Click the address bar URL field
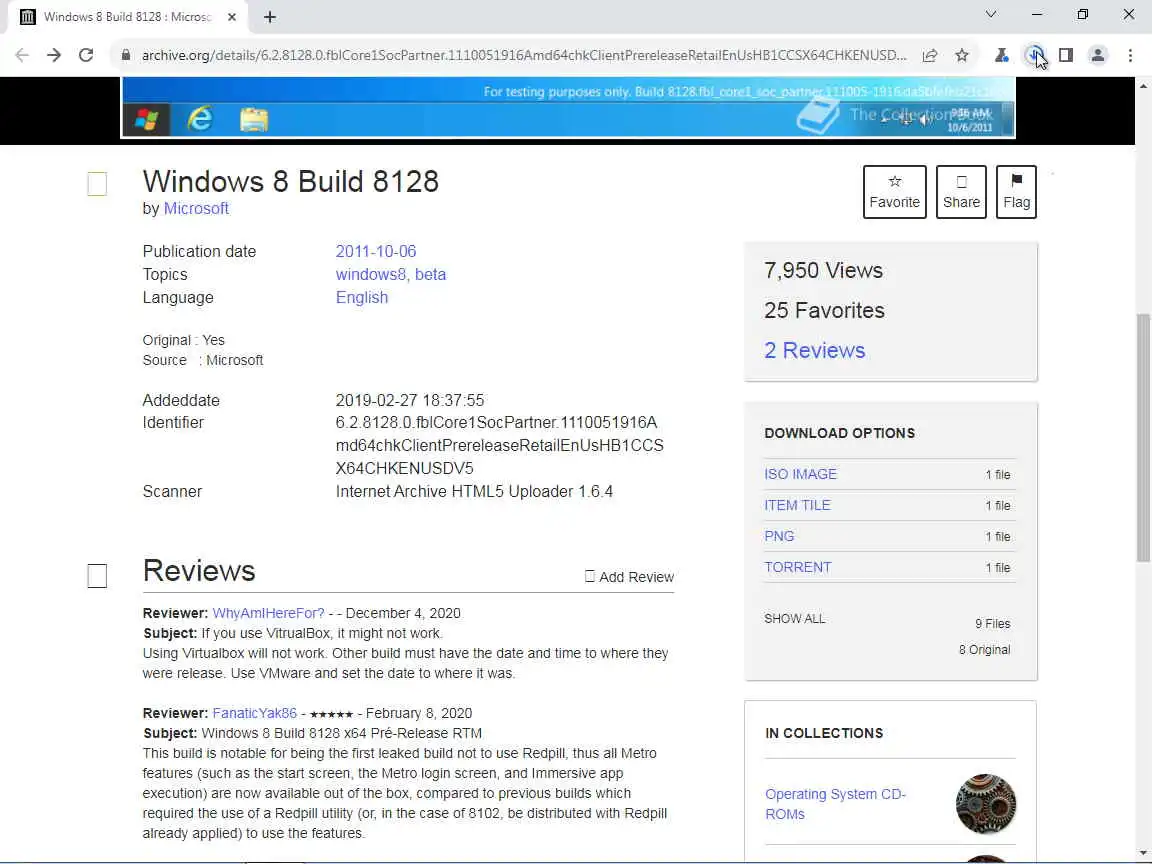Screen dimensions: 1152x864 (524, 55)
